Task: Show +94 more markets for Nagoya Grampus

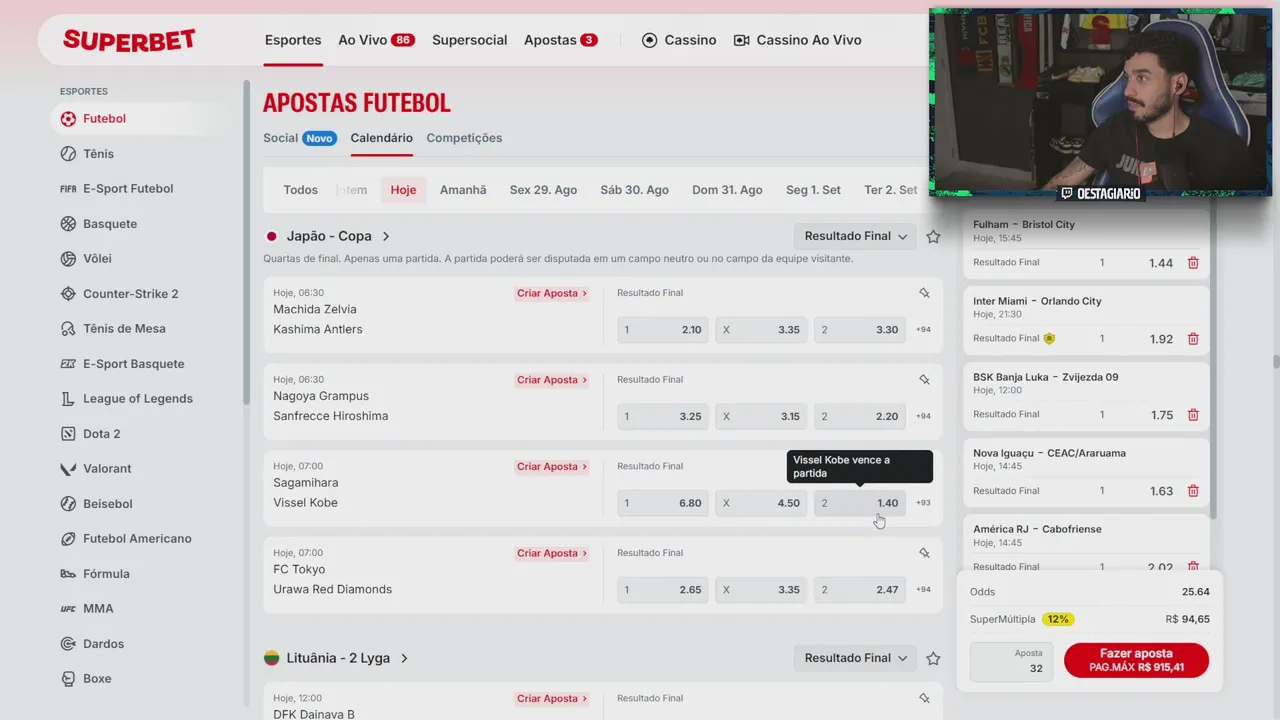Action: pyautogui.click(x=923, y=417)
